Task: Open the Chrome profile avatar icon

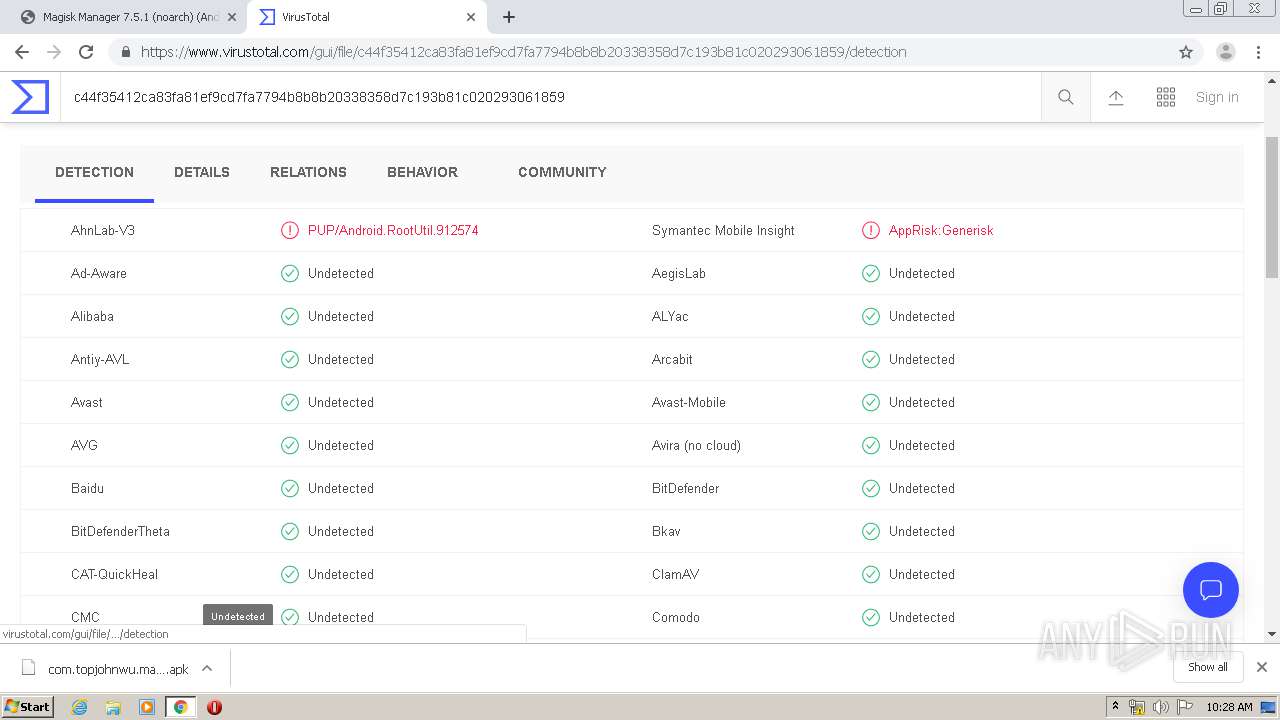Action: point(1226,52)
